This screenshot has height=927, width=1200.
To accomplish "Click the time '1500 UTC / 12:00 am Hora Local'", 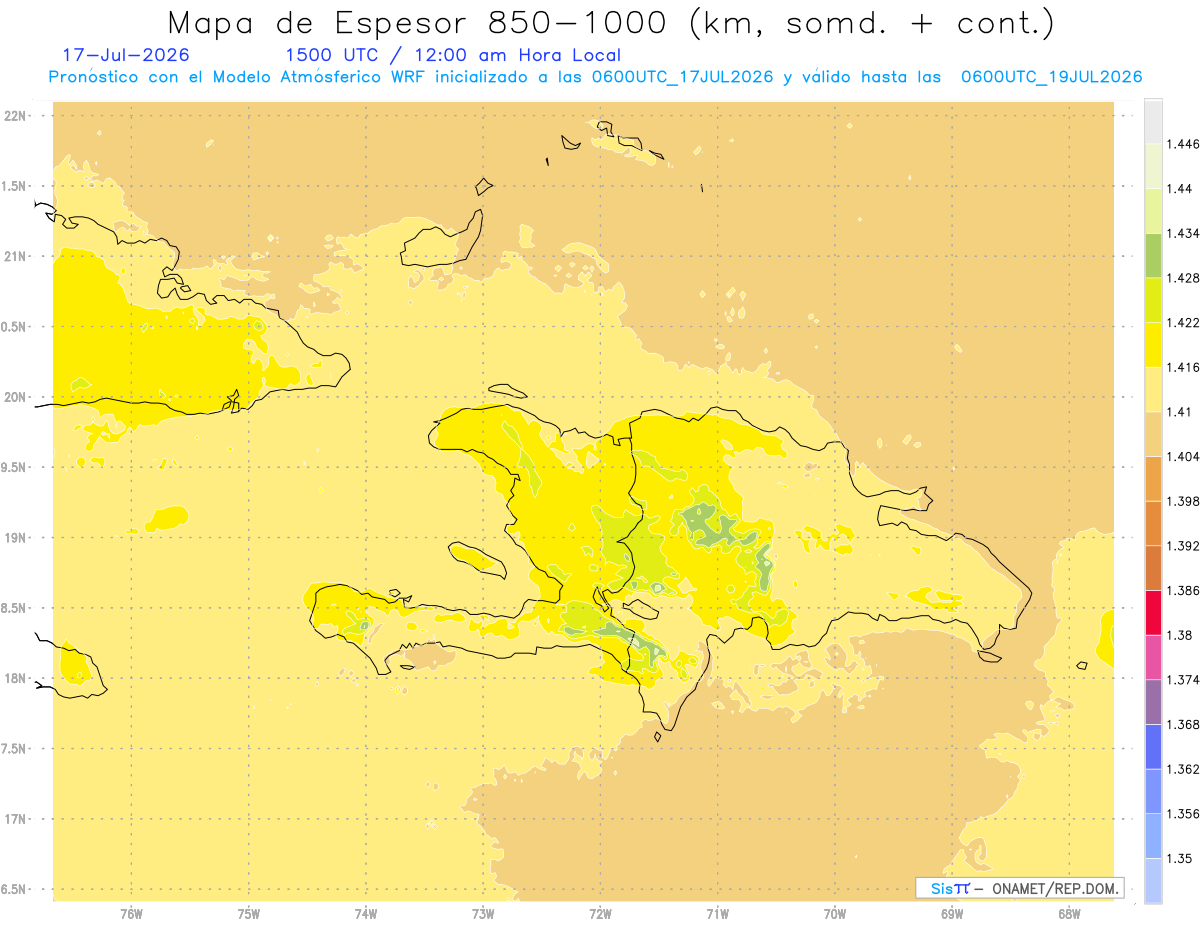I will (x=453, y=55).
